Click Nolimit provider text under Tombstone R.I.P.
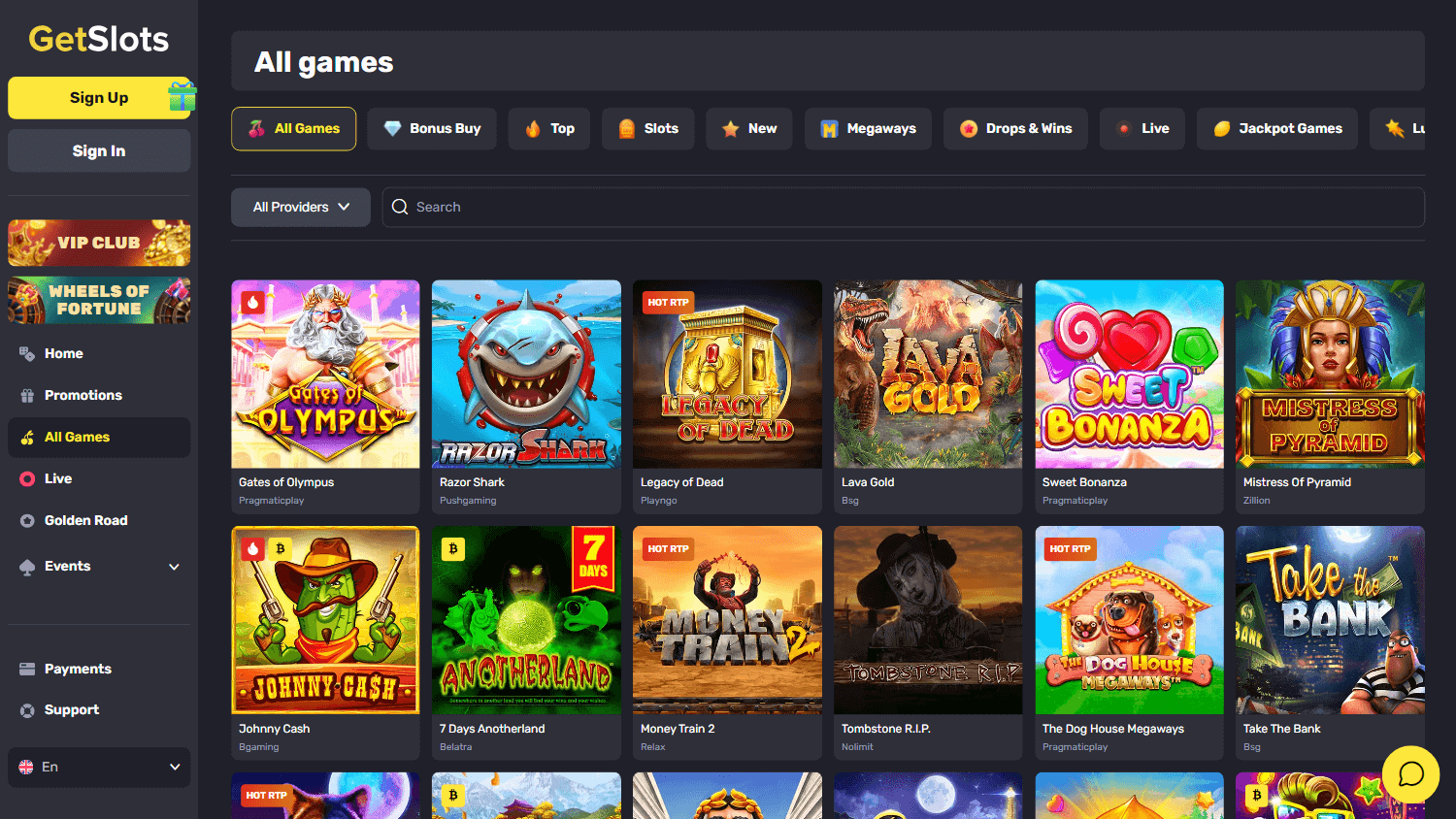The width and height of the screenshot is (1456, 819). tap(857, 747)
